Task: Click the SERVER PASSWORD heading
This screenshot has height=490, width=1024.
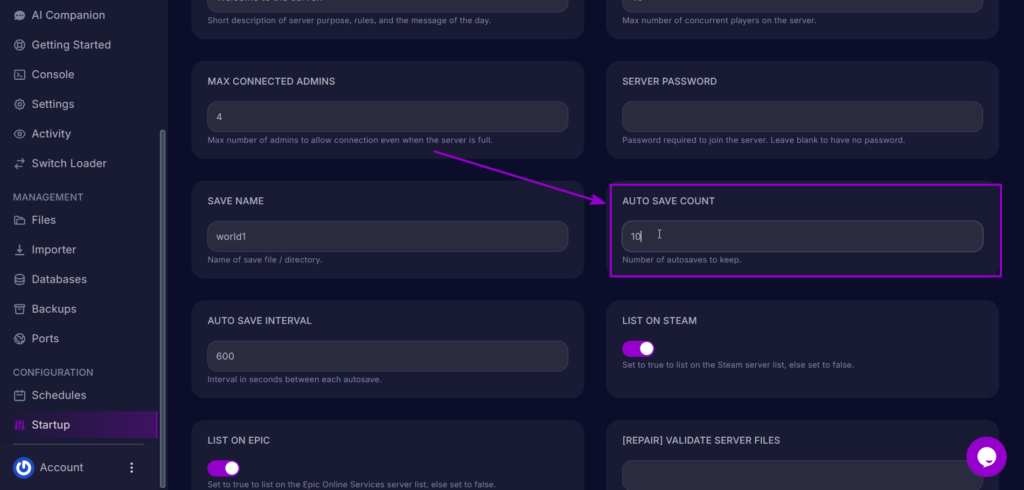Action: click(x=669, y=82)
